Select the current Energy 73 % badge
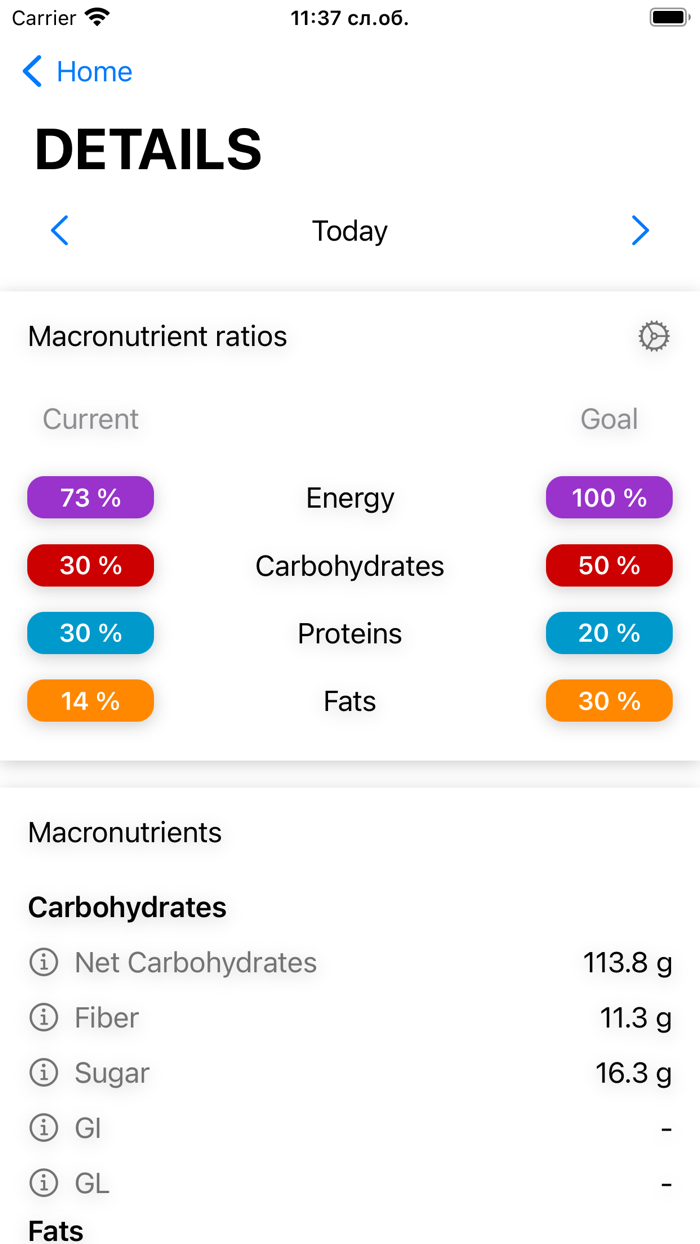 point(90,497)
